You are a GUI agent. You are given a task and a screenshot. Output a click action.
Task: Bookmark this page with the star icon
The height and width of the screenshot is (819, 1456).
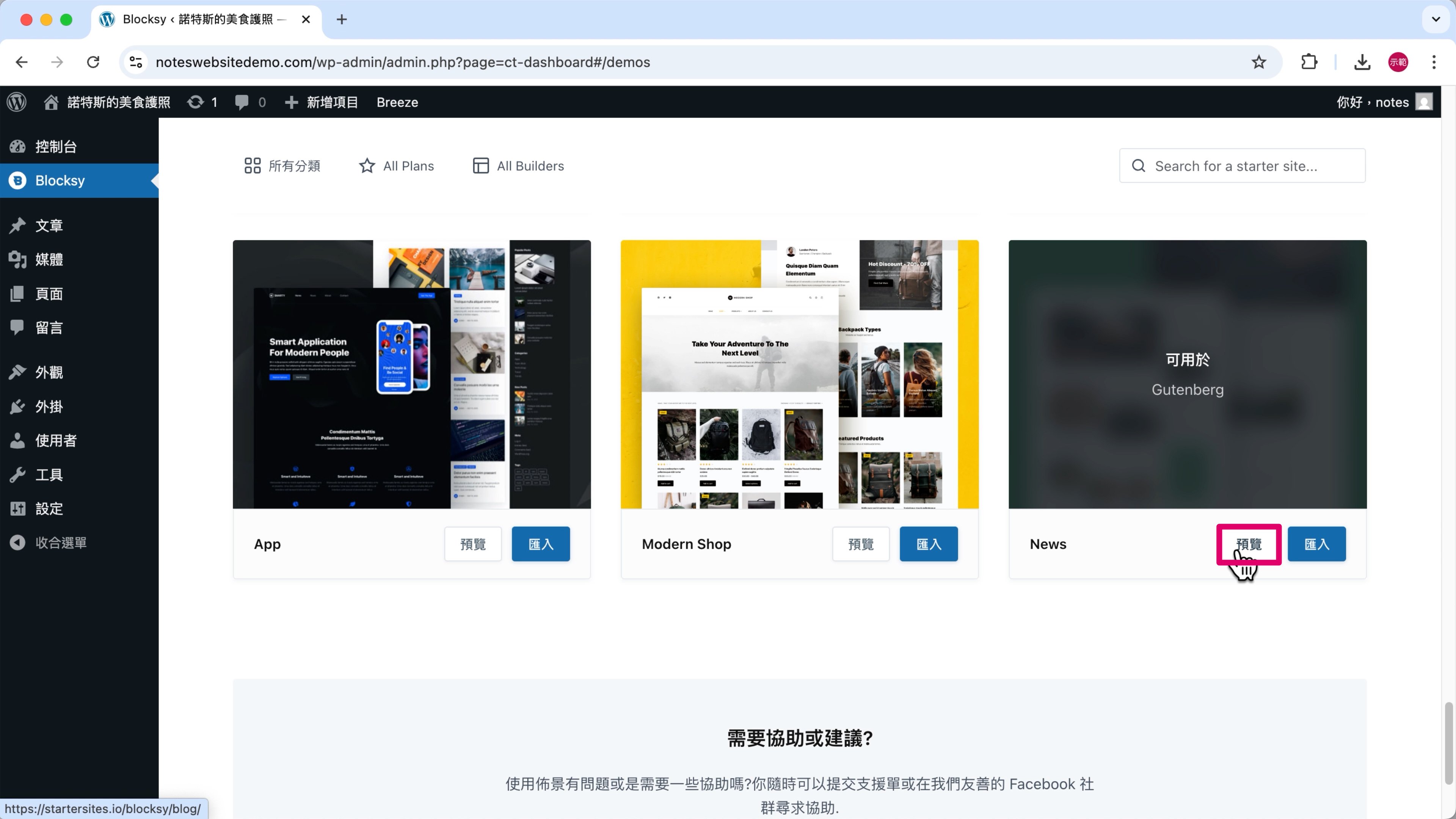(x=1258, y=62)
